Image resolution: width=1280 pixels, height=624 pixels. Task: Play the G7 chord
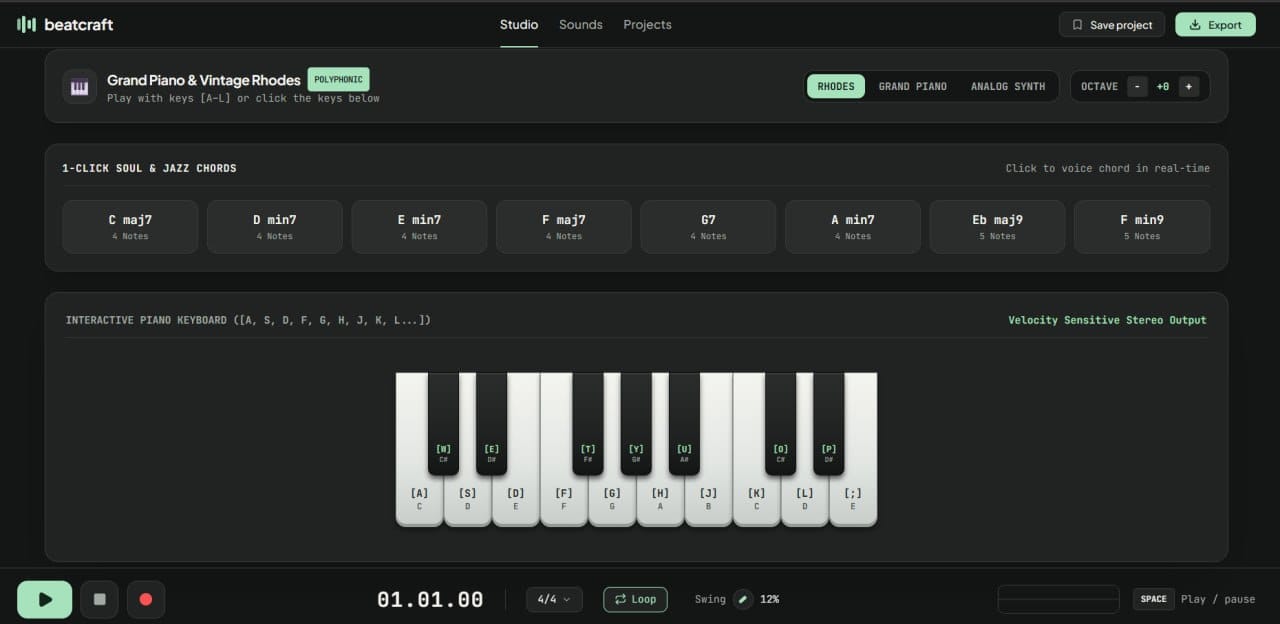click(708, 227)
